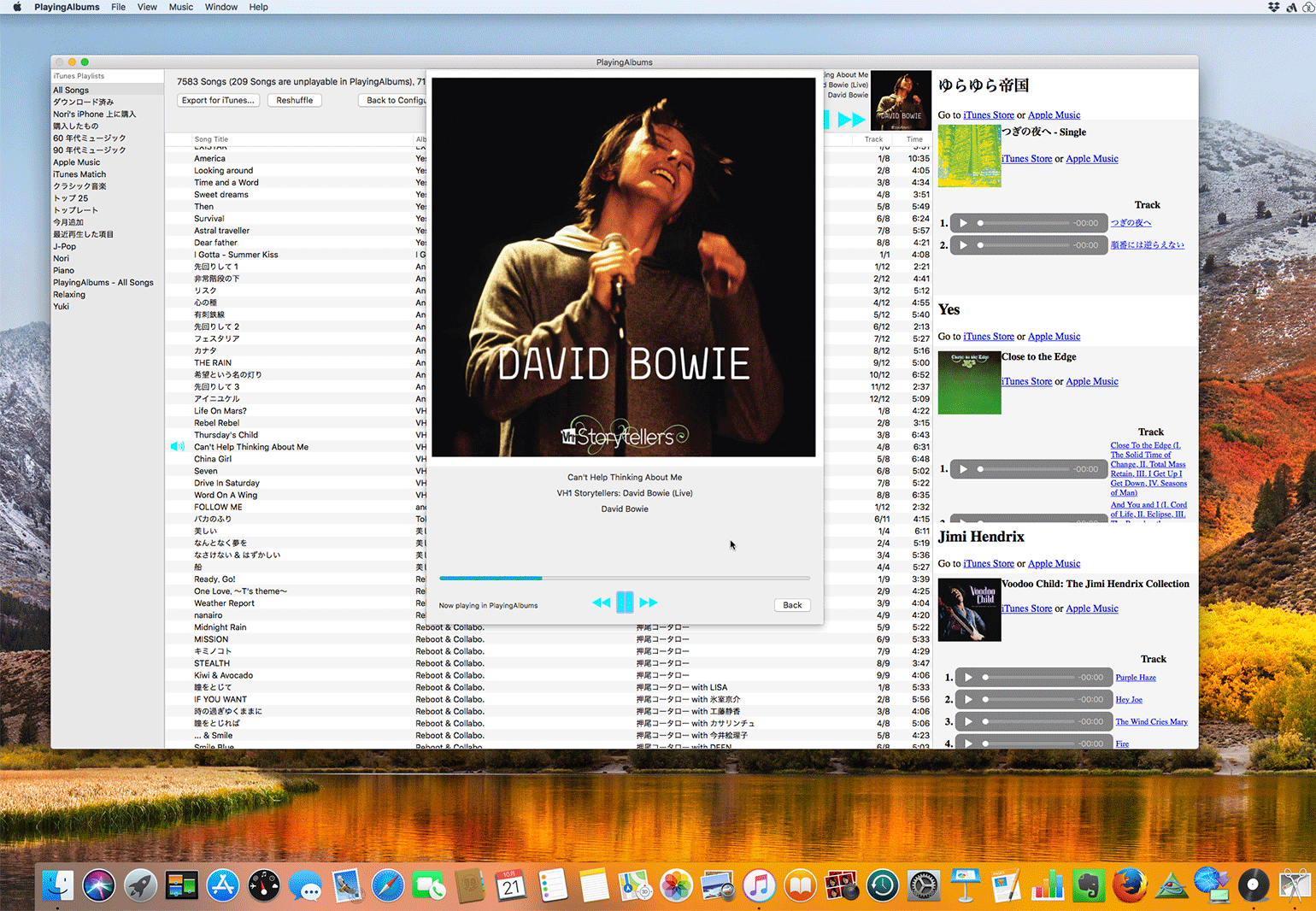Click the large Storytellers album artwork
The width and height of the screenshot is (1316, 911).
624,267
